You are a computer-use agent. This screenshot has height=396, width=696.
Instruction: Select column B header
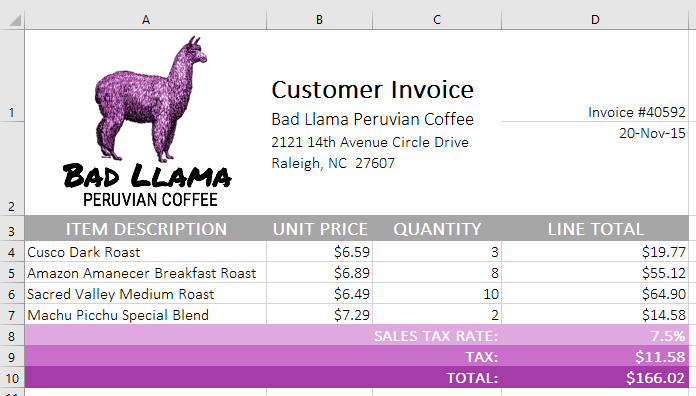(x=319, y=20)
